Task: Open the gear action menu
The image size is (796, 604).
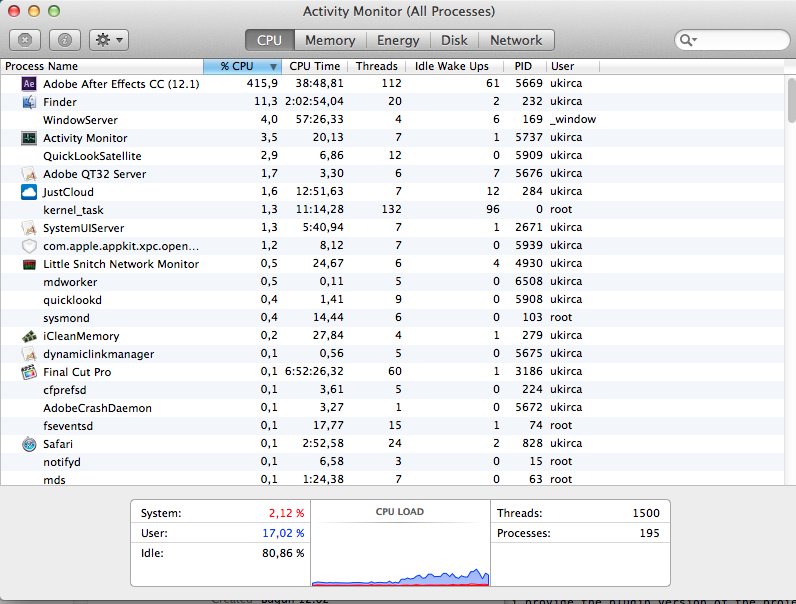Action: pos(109,40)
